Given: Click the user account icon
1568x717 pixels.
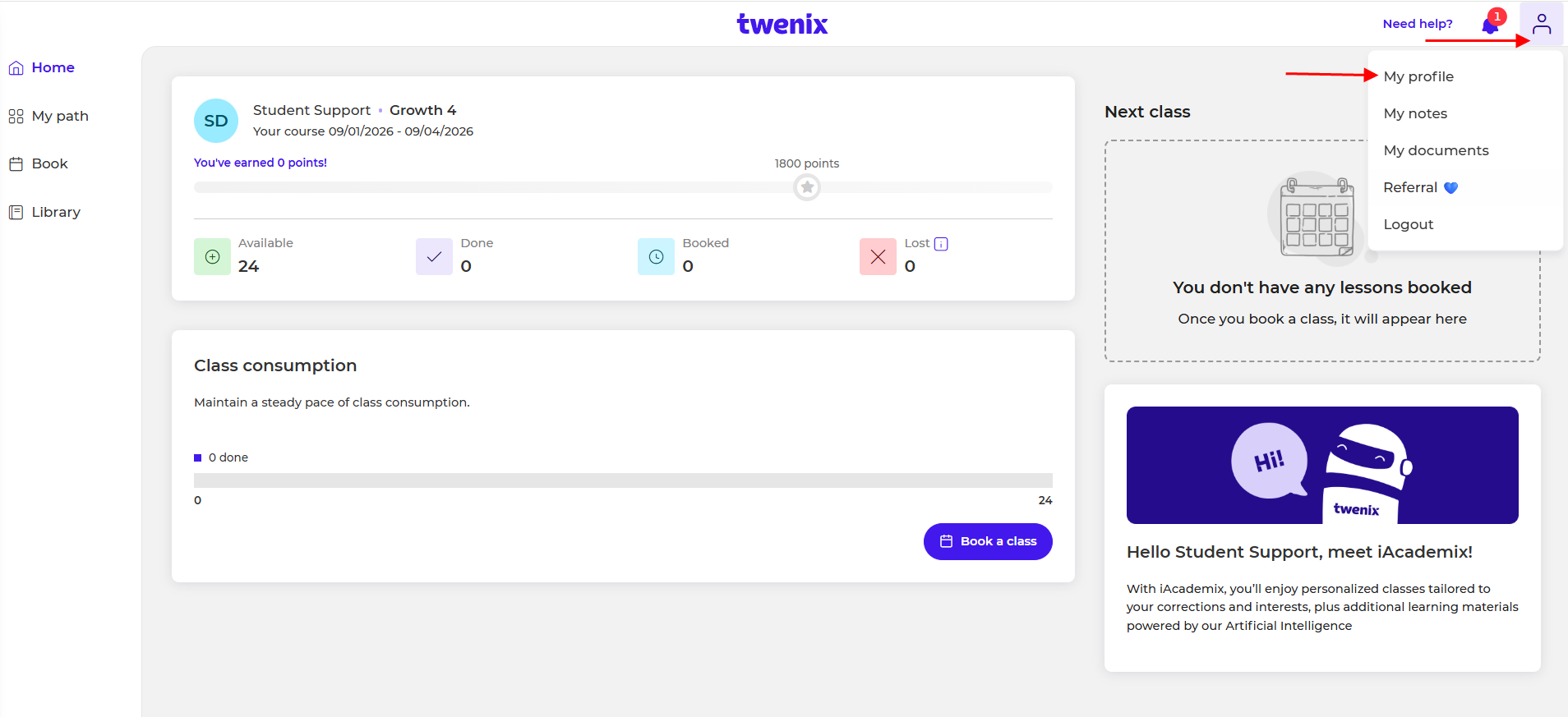Looking at the screenshot, I should [1541, 24].
